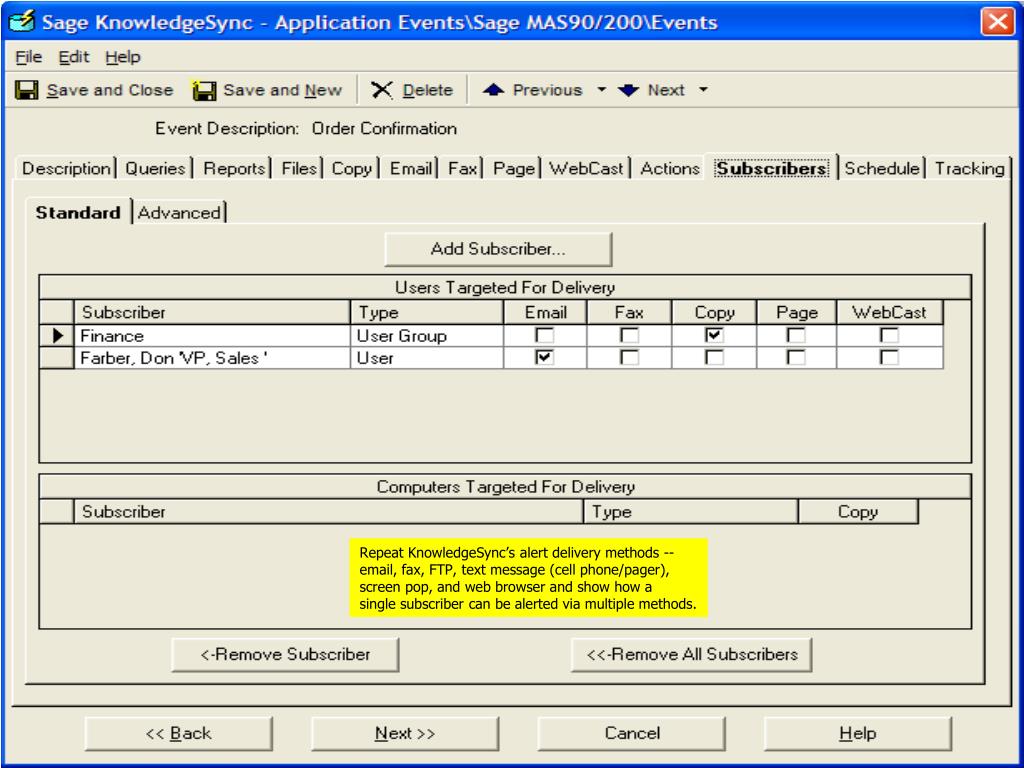The image size is (1024, 768).
Task: Go to the previous step with Back button
Action: (178, 733)
